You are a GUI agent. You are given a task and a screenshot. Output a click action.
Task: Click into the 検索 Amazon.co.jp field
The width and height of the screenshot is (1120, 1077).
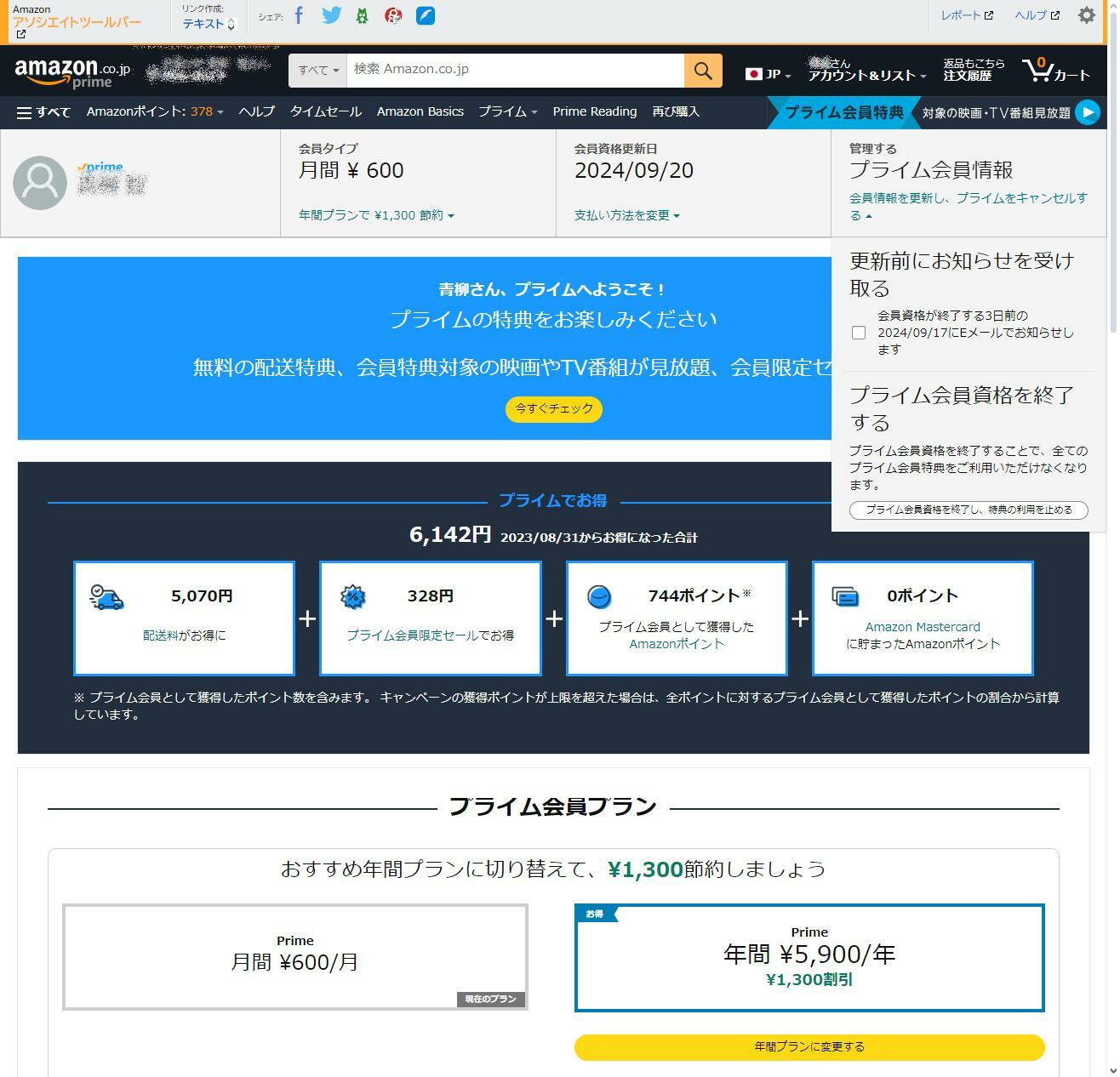(x=515, y=71)
